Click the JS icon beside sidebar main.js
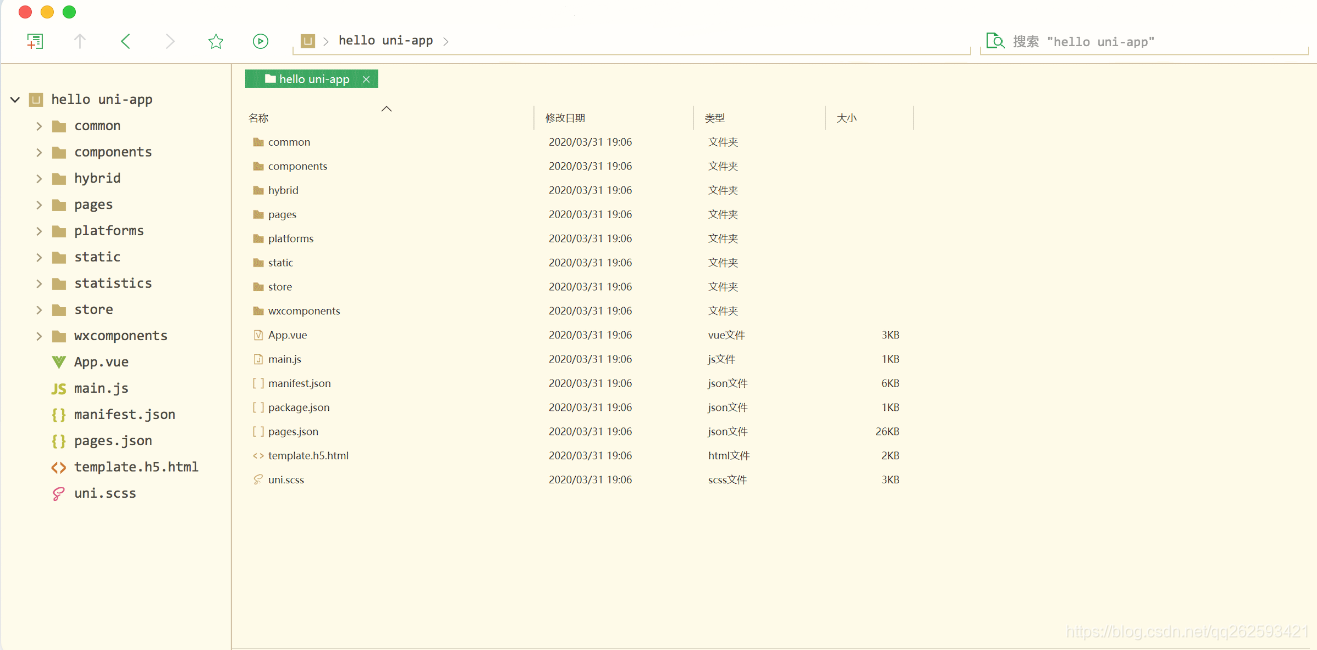 pos(59,388)
